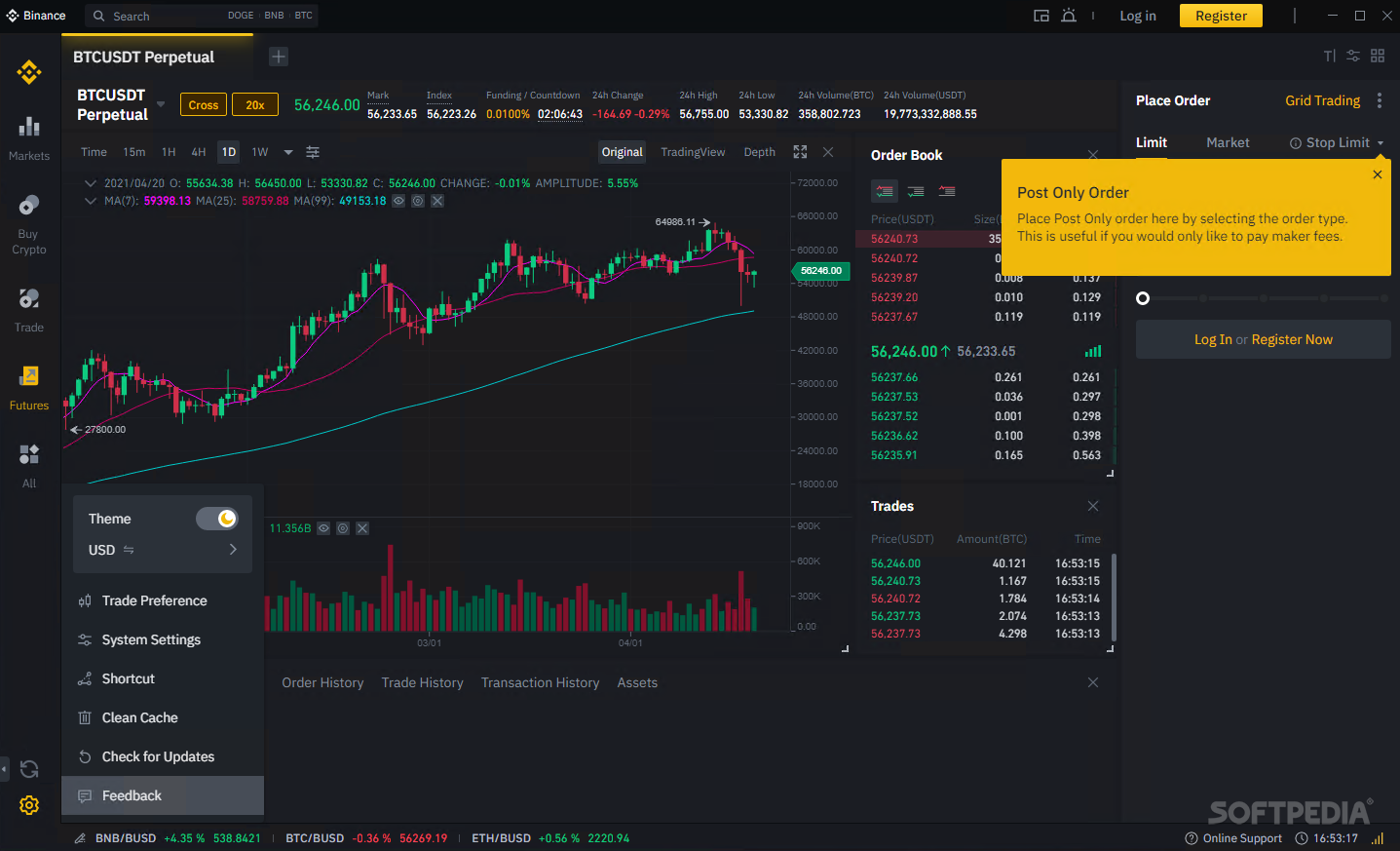Viewport: 1400px width, 851px height.
Task: Close the chart panel
Action: pos(828,152)
